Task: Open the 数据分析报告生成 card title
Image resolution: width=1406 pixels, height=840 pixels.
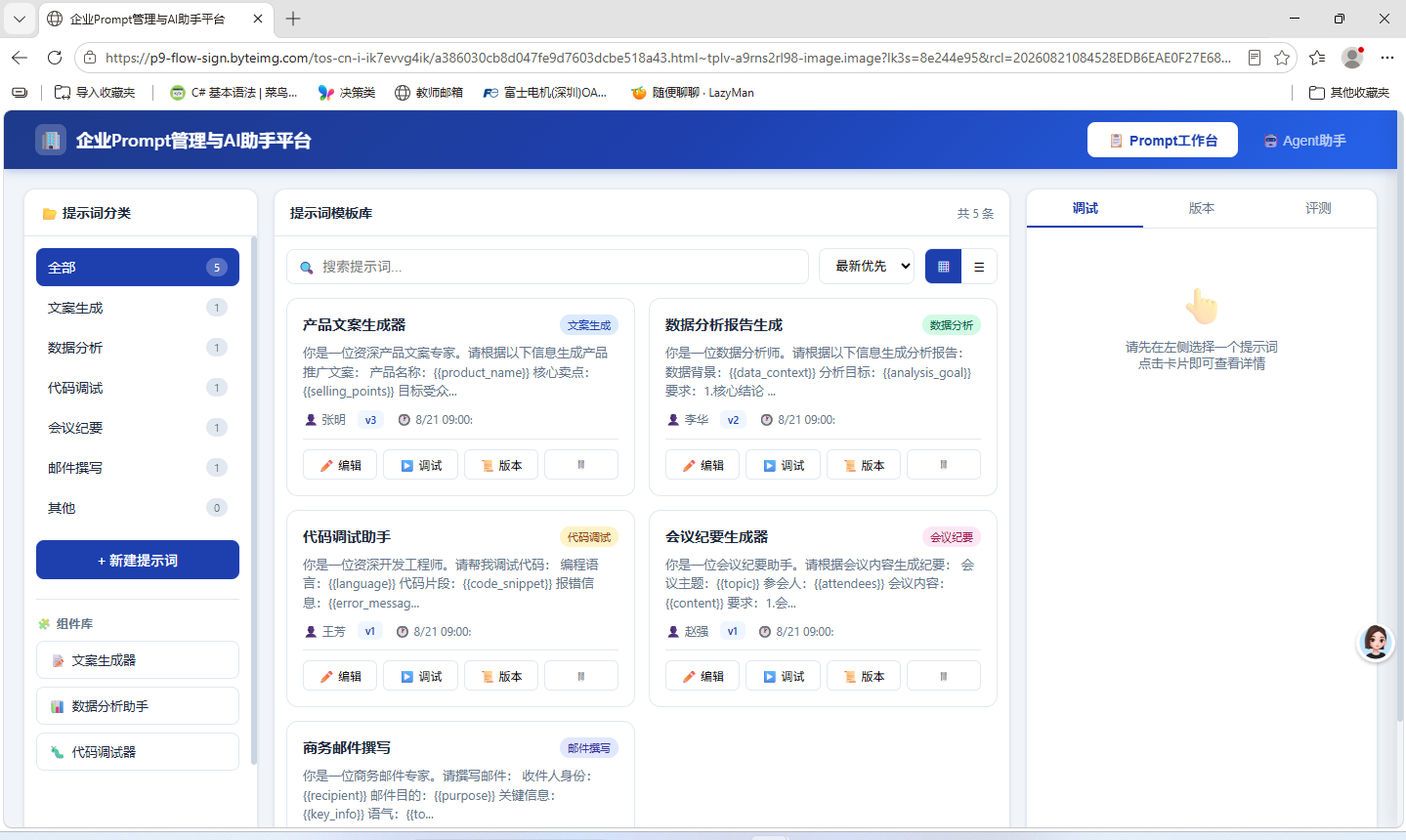Action: pyautogui.click(x=724, y=325)
